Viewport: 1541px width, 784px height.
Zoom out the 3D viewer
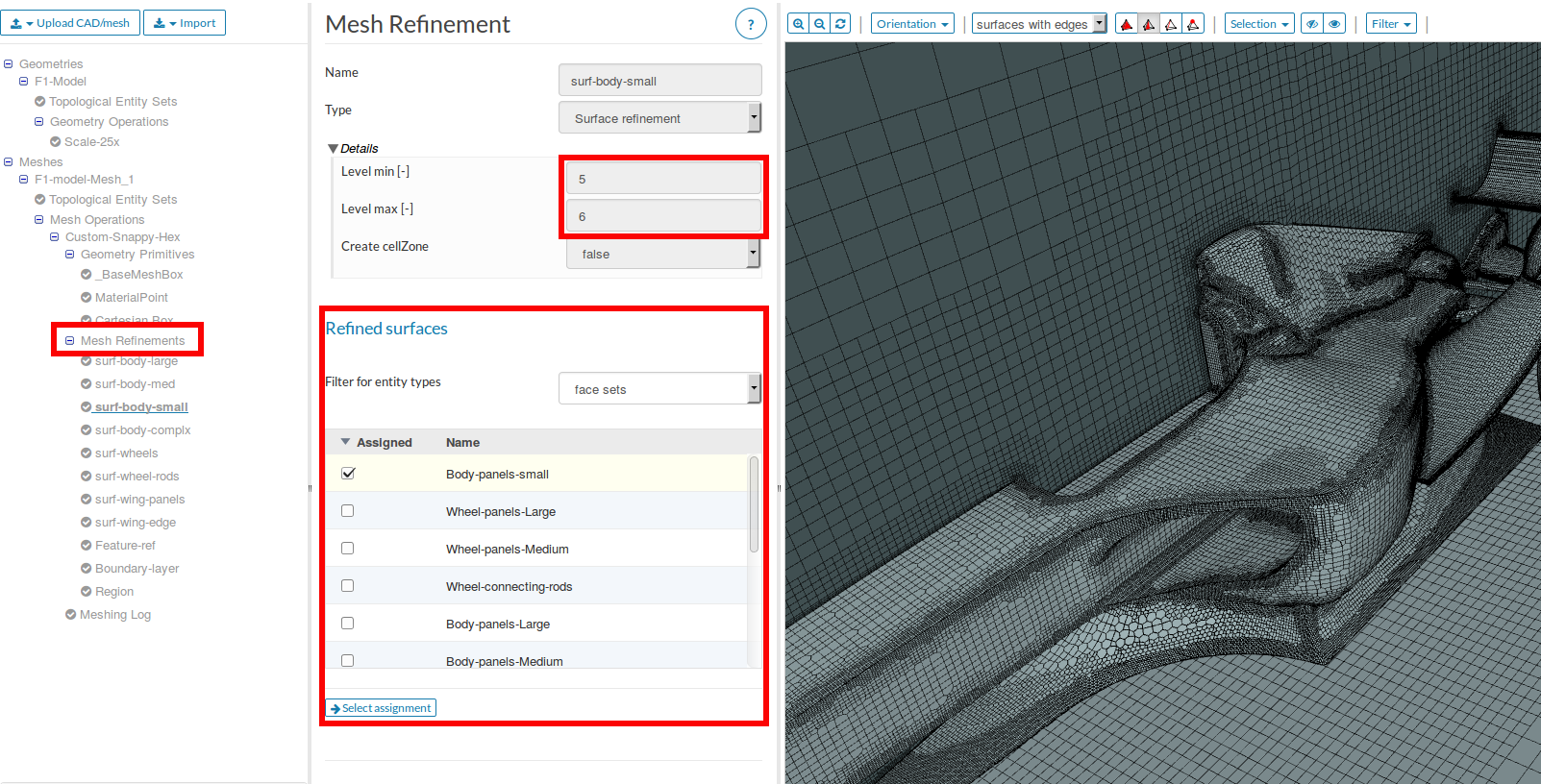point(819,24)
